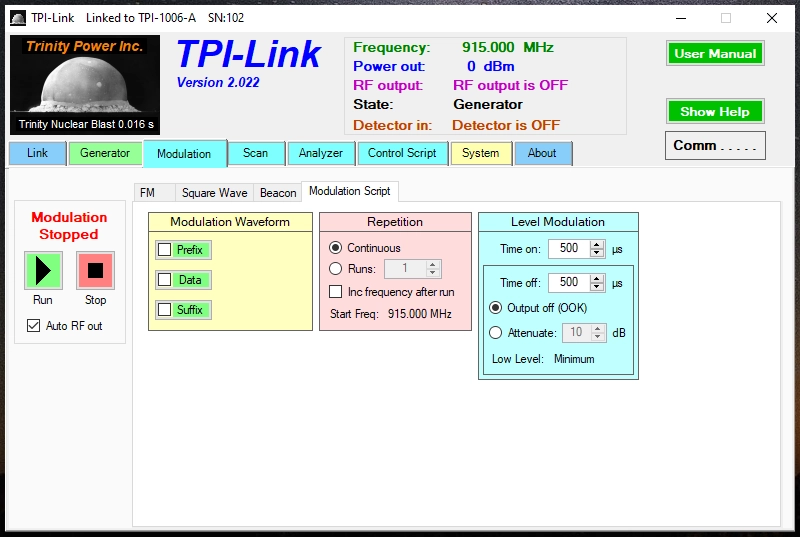Image resolution: width=800 pixels, height=537 pixels.
Task: Click the Repetition panel header
Action: [395, 222]
